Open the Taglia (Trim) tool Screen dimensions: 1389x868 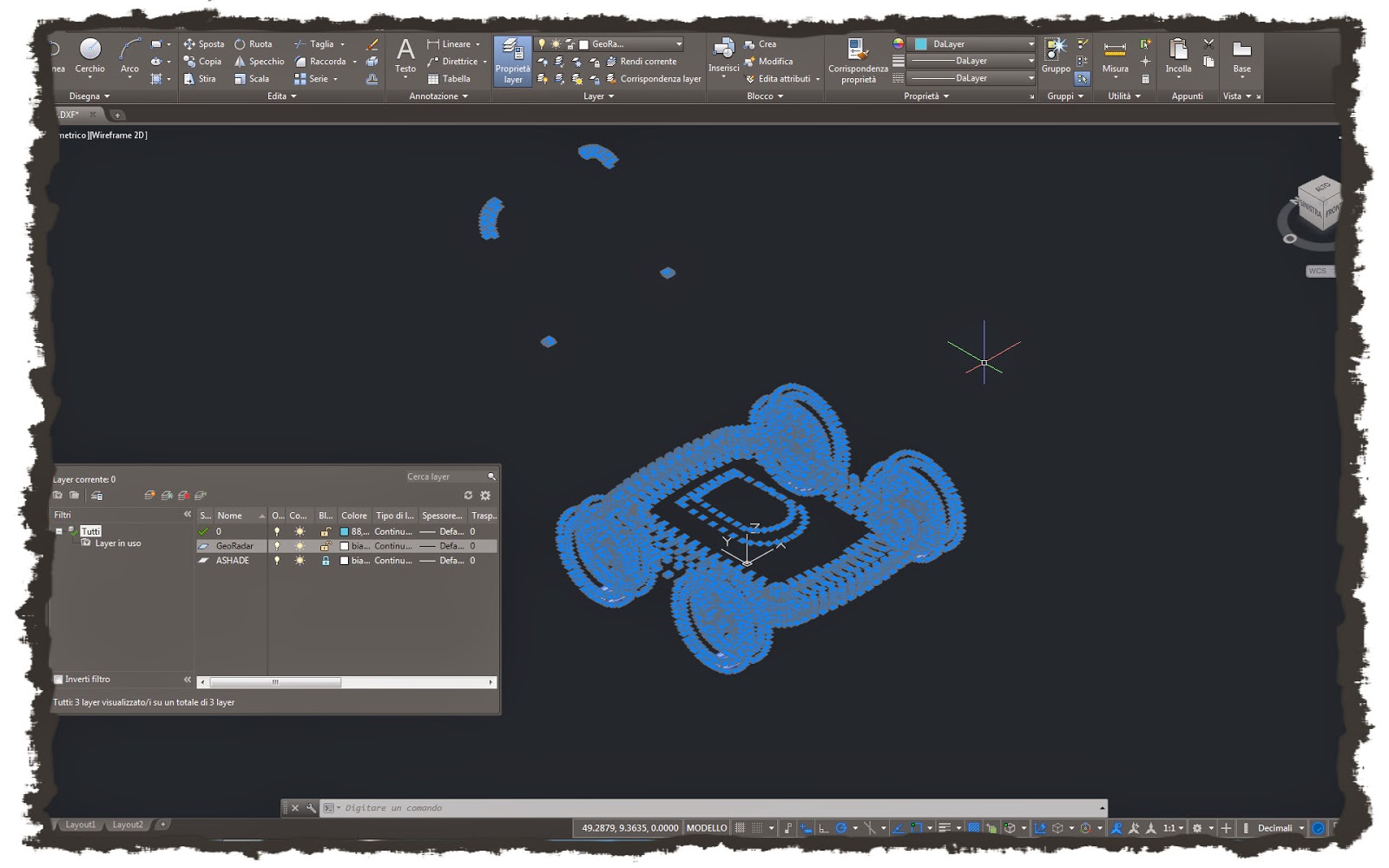319,43
